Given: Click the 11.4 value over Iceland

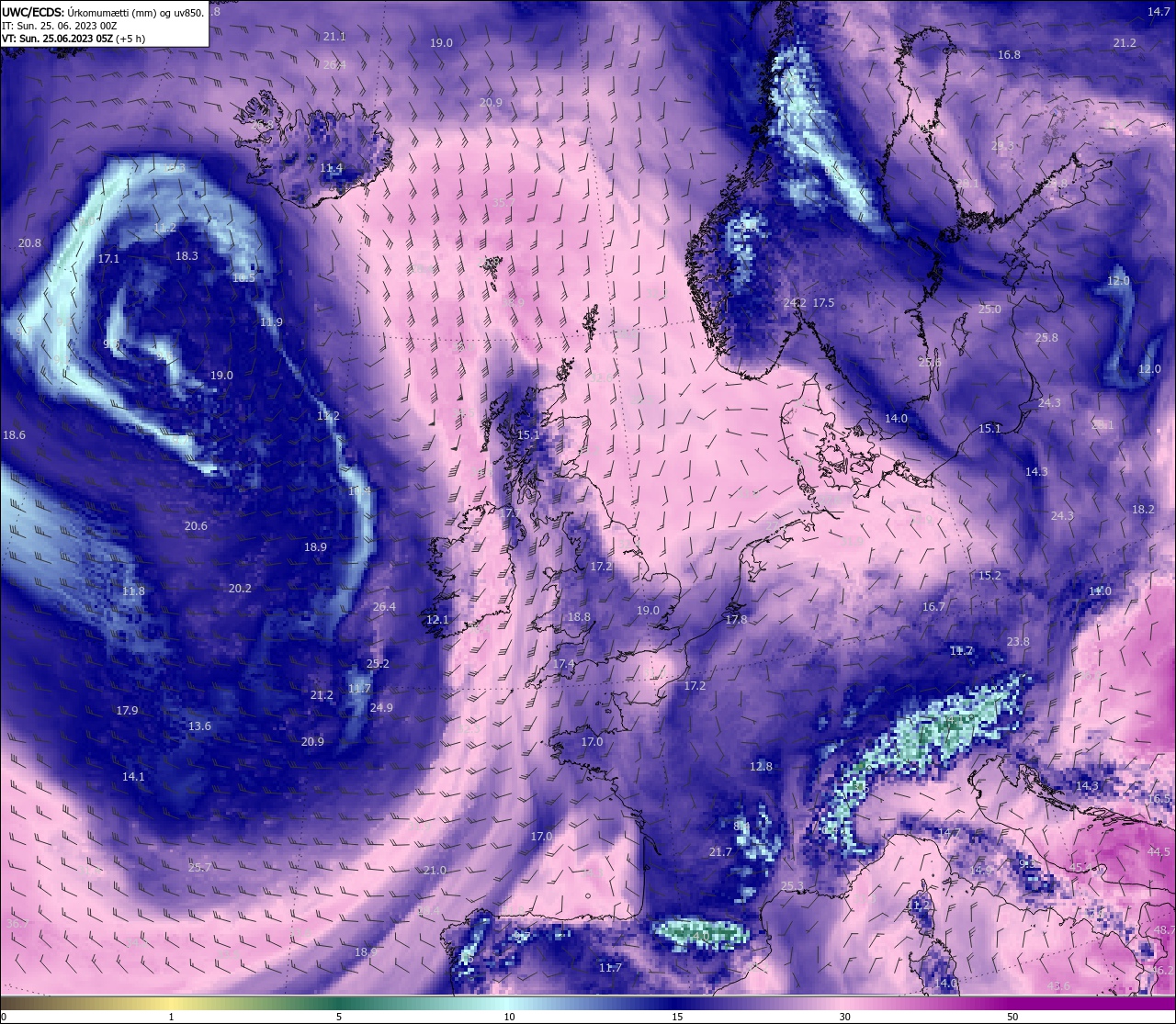Looking at the screenshot, I should (x=332, y=169).
